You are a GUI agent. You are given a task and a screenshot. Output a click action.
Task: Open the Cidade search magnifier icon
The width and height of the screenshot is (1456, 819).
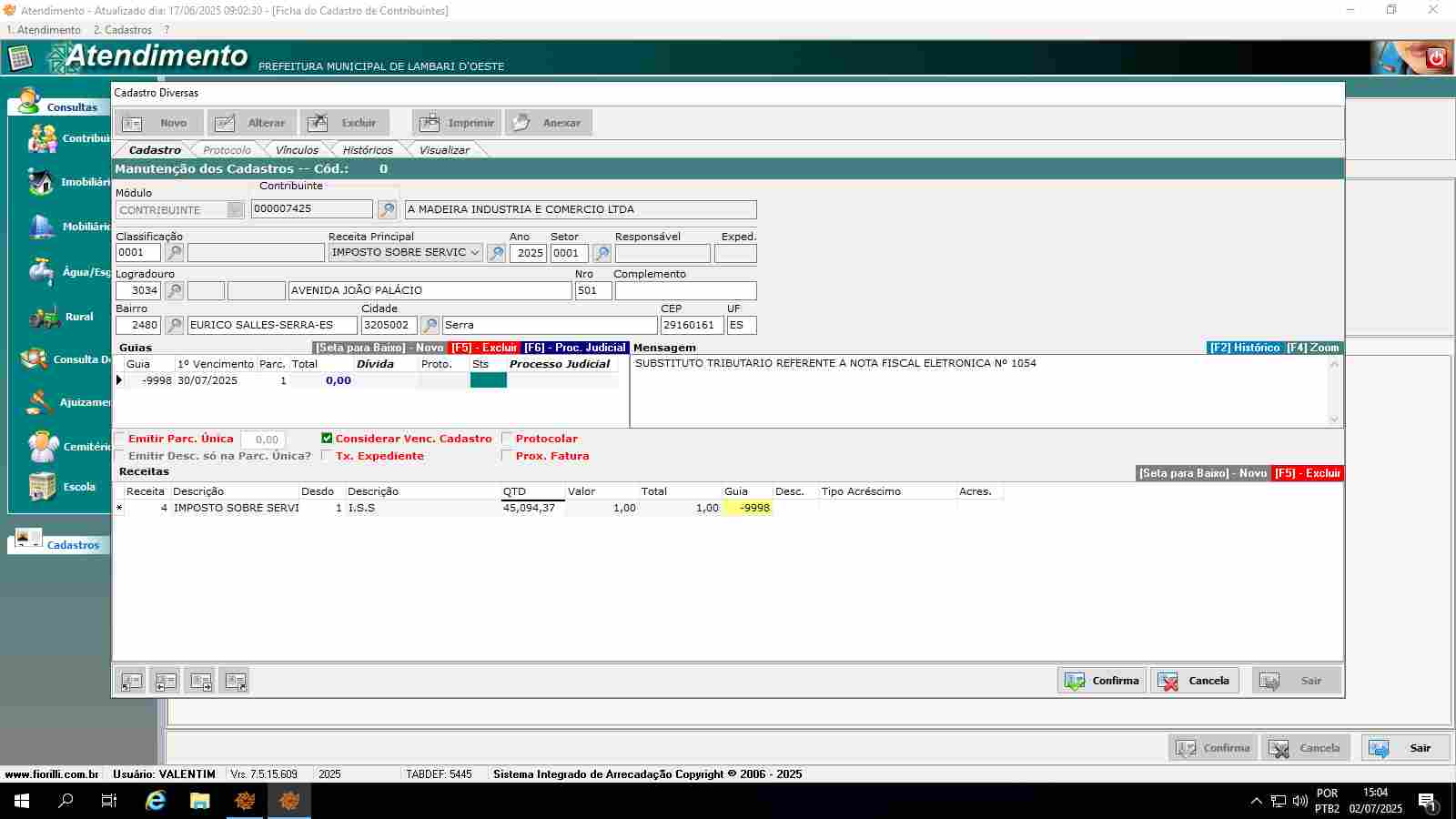(430, 325)
